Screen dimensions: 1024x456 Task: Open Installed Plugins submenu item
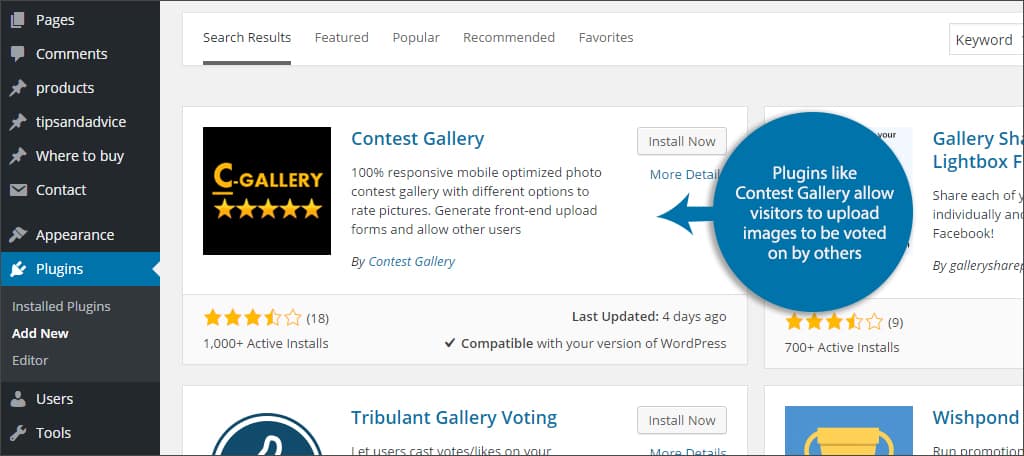pyautogui.click(x=61, y=306)
